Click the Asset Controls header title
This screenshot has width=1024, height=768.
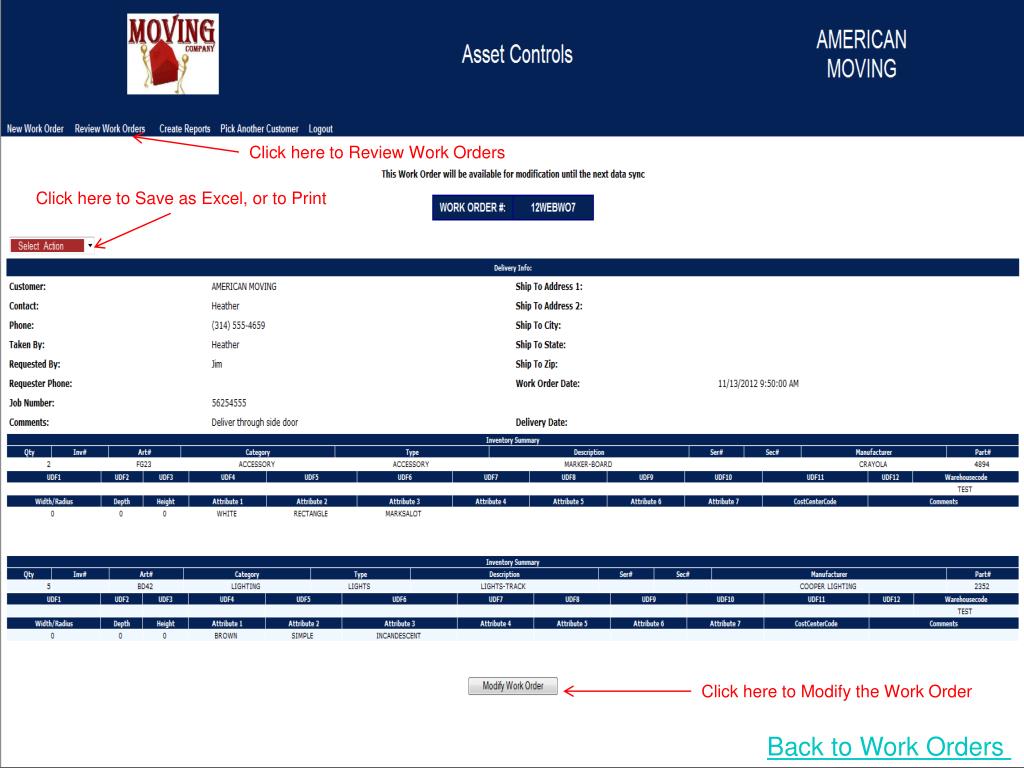click(517, 54)
